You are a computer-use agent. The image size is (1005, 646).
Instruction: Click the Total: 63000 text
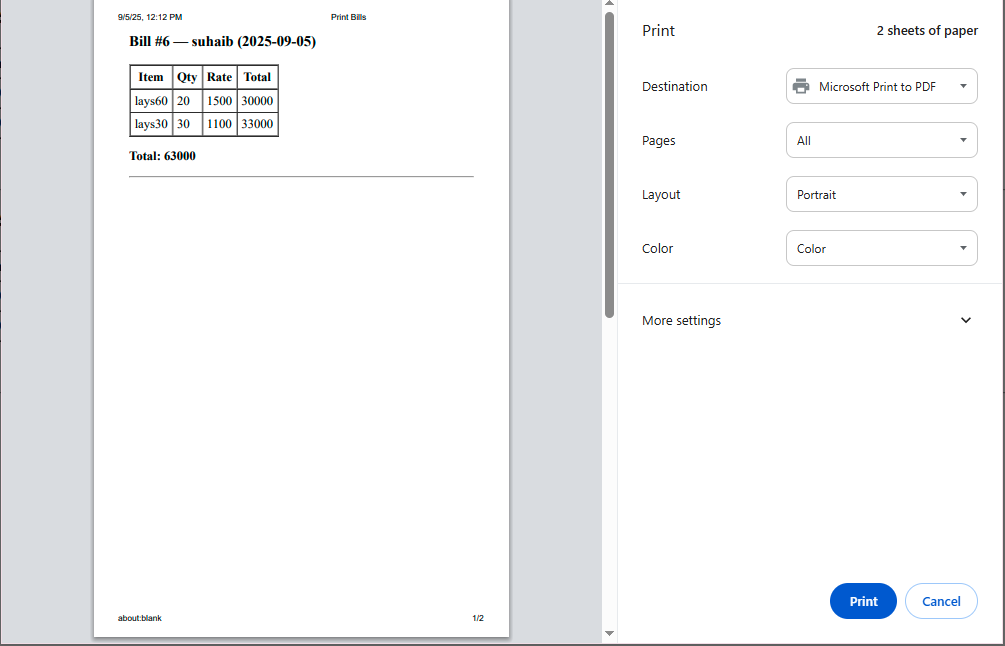tap(161, 156)
